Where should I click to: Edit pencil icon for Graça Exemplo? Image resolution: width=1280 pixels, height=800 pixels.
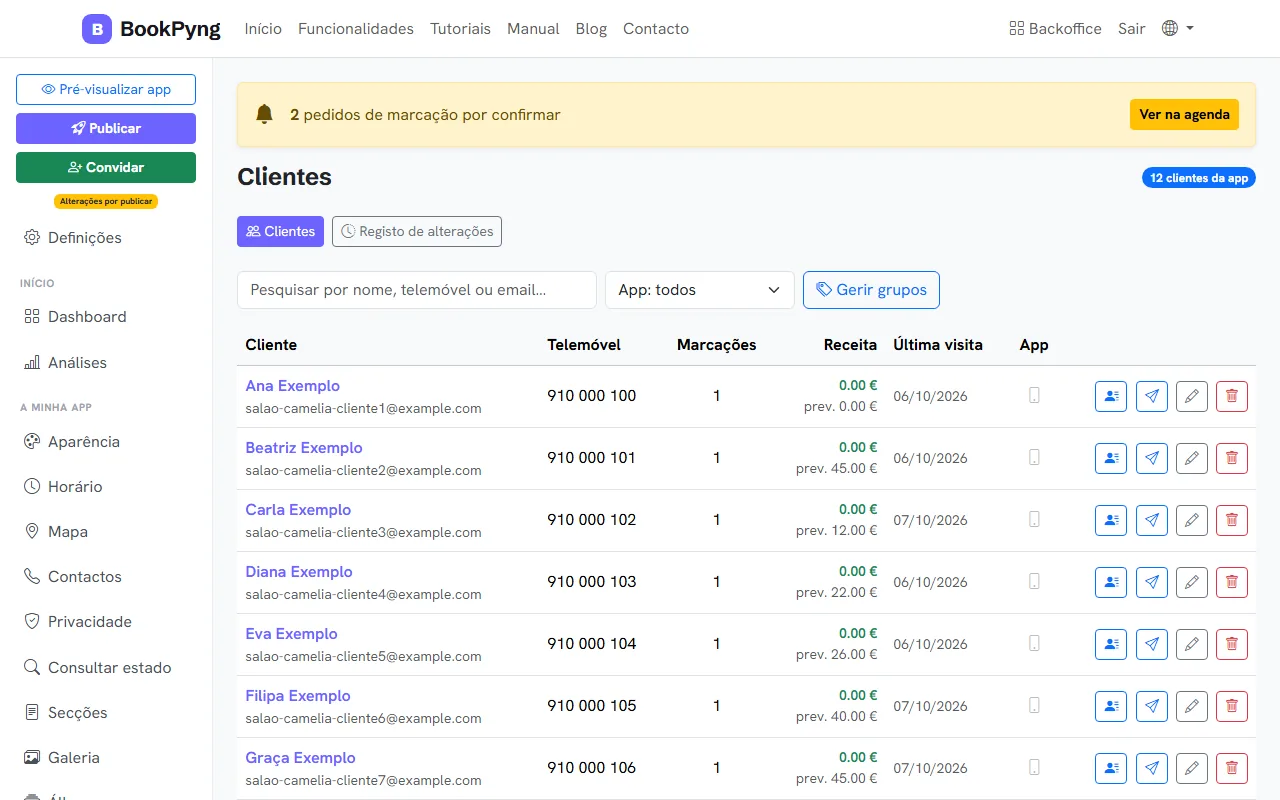pos(1192,768)
